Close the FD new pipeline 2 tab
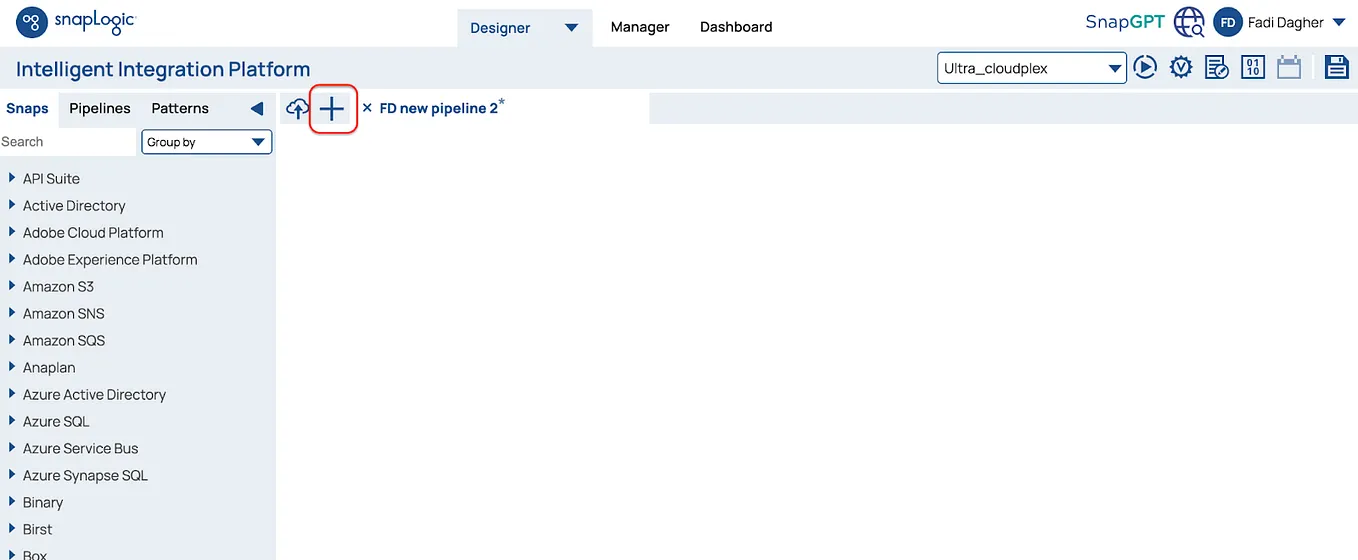The width and height of the screenshot is (1358, 560). click(367, 108)
